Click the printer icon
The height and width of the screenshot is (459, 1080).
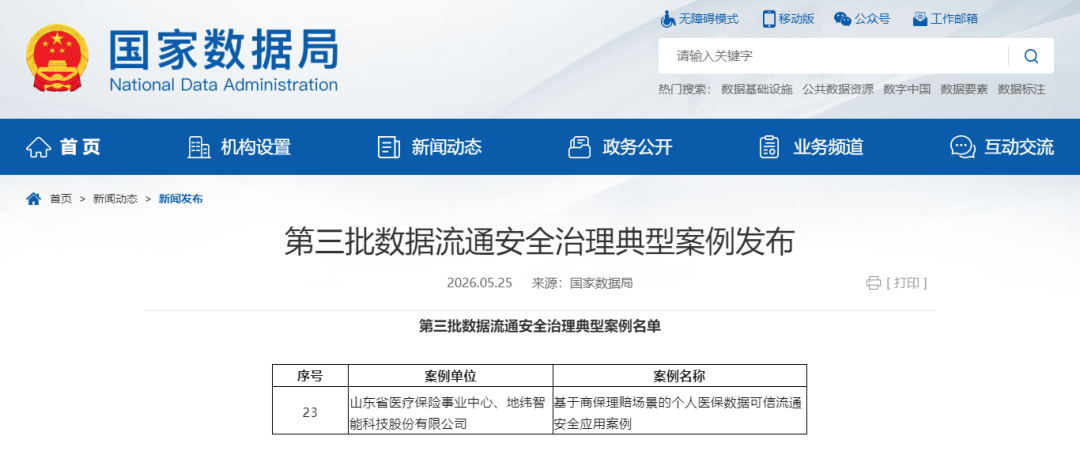[x=873, y=283]
